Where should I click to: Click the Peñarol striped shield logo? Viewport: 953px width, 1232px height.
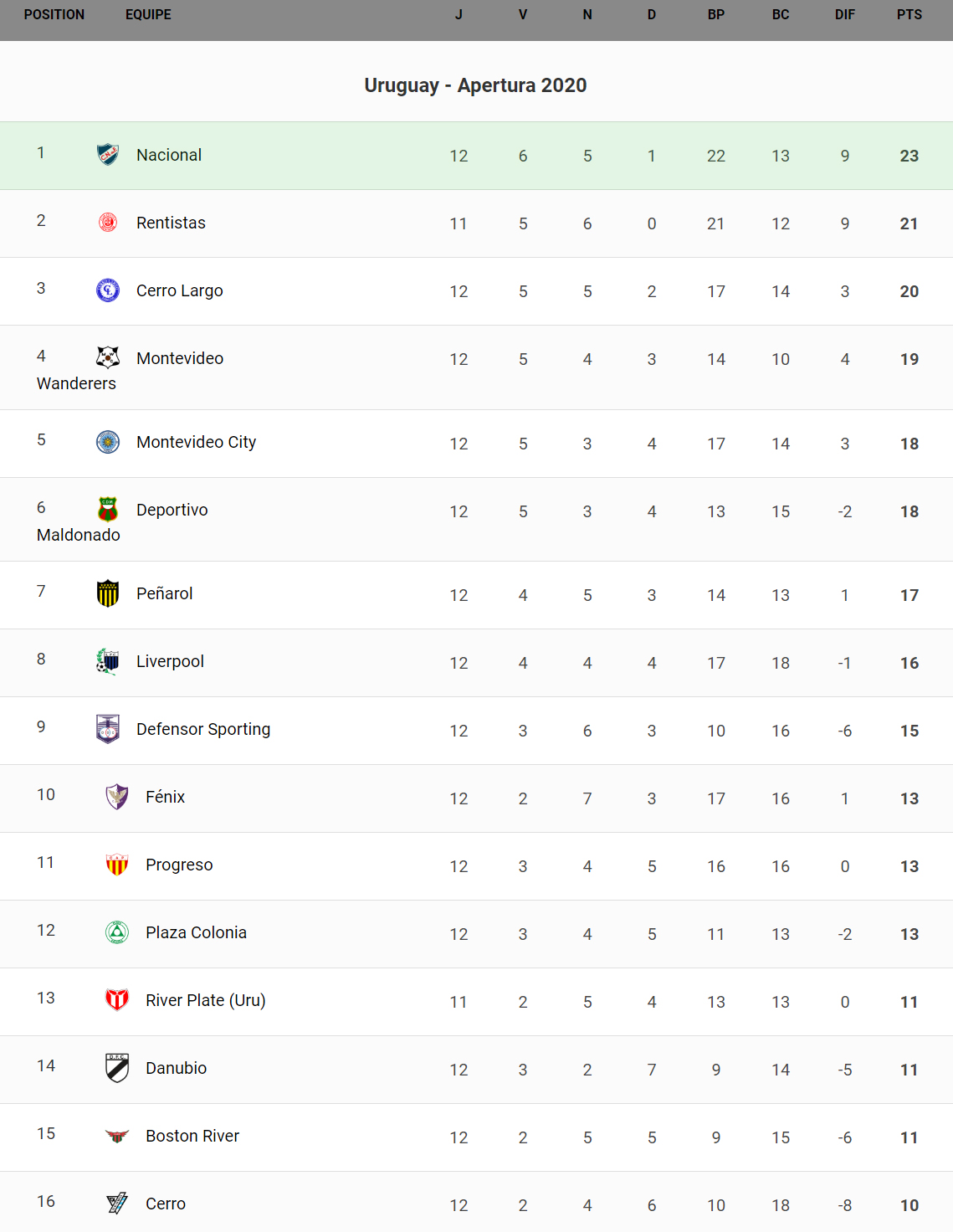point(108,593)
